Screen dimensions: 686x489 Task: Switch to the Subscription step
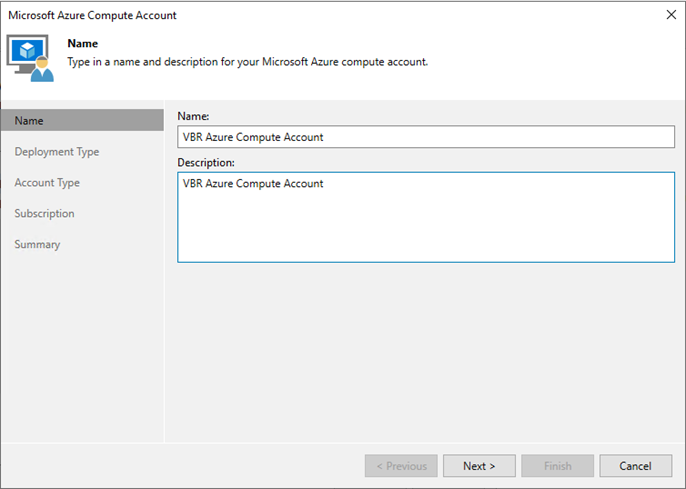tap(44, 213)
